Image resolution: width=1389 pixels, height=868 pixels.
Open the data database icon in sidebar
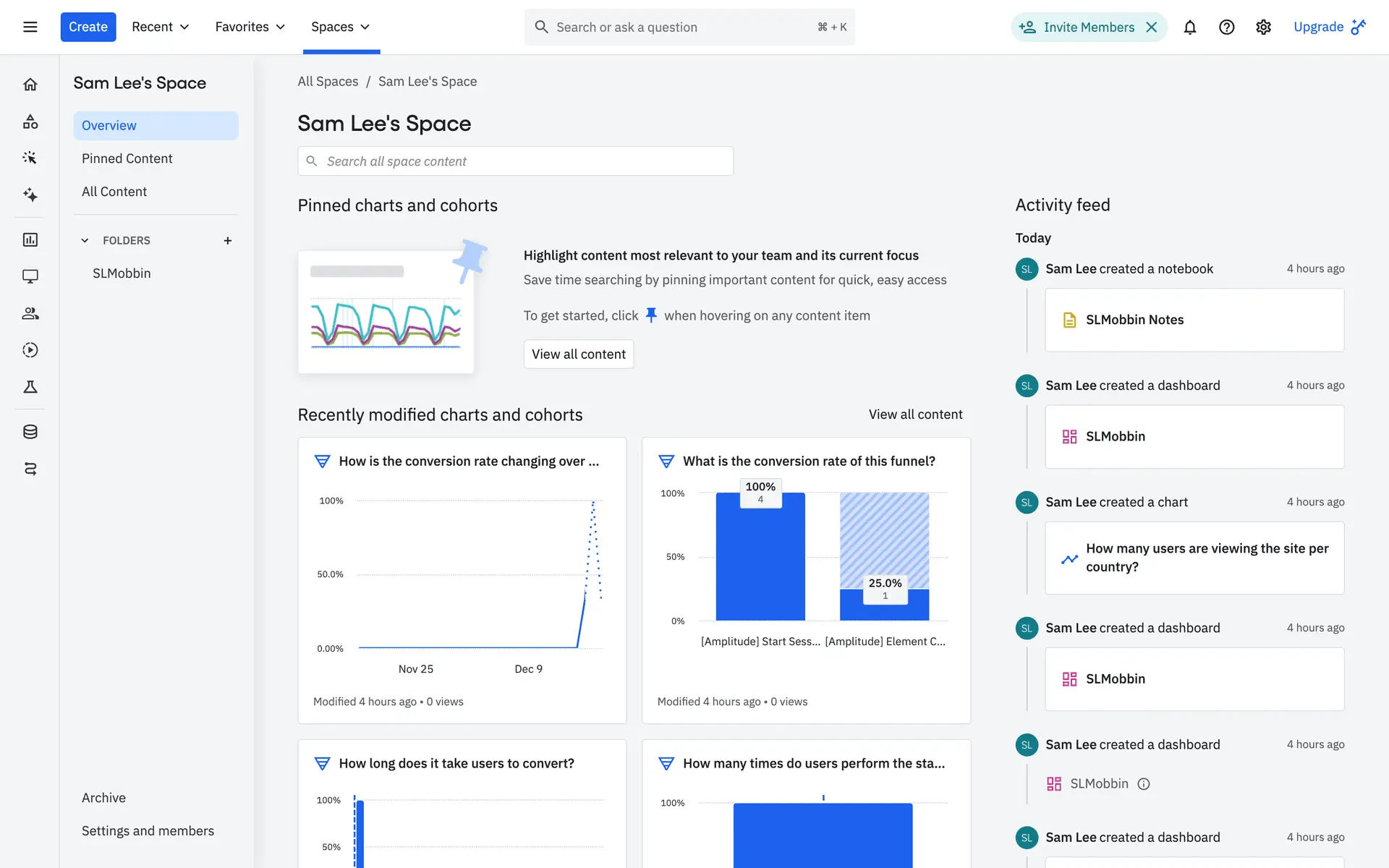coord(30,432)
